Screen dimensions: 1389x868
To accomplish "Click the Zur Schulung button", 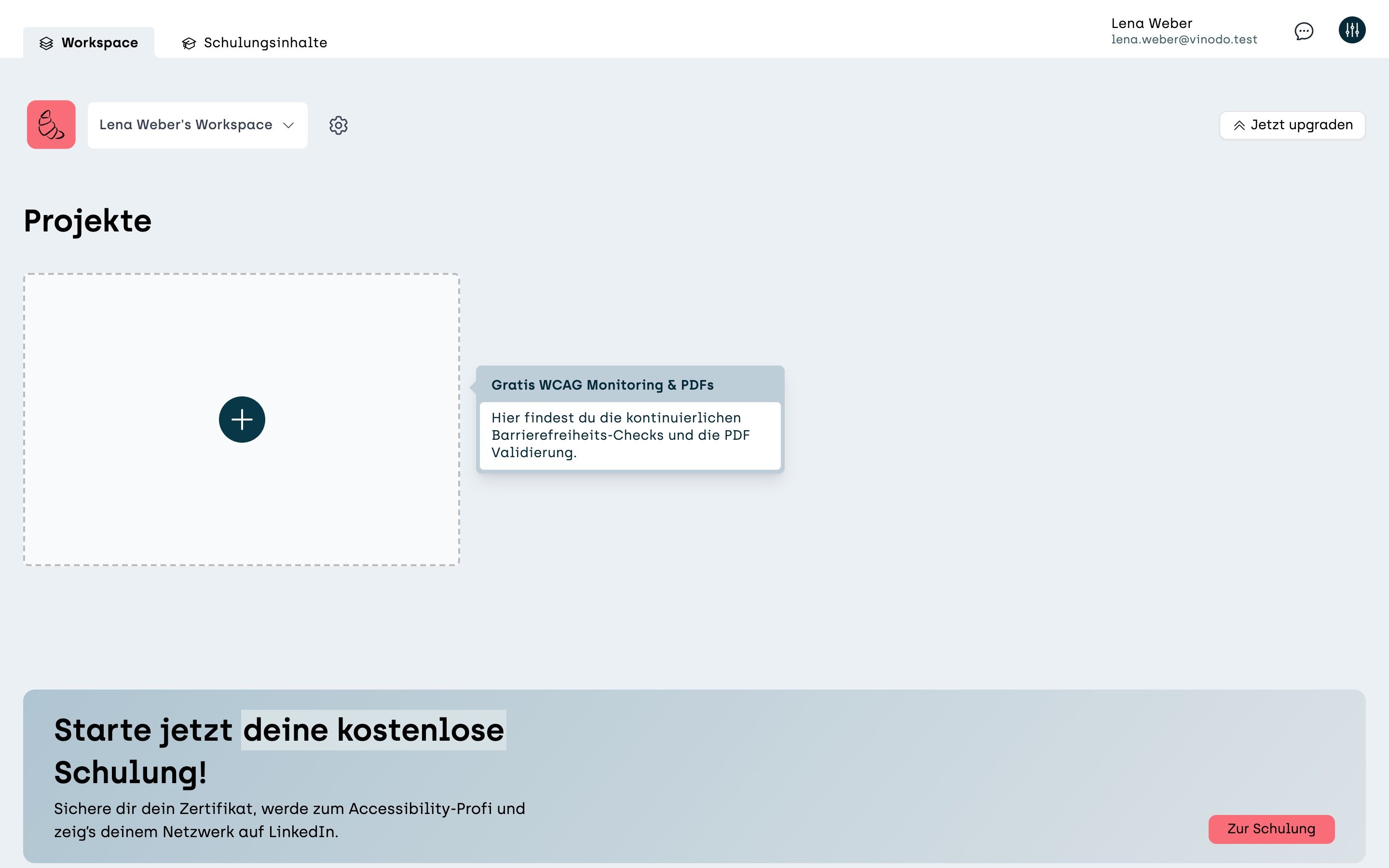I will coord(1271,828).
